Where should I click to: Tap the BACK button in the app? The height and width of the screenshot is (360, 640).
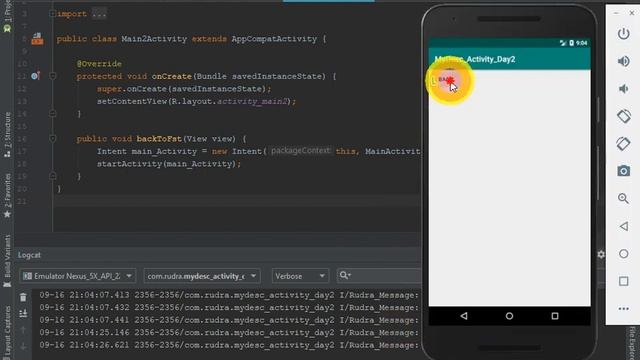(447, 79)
